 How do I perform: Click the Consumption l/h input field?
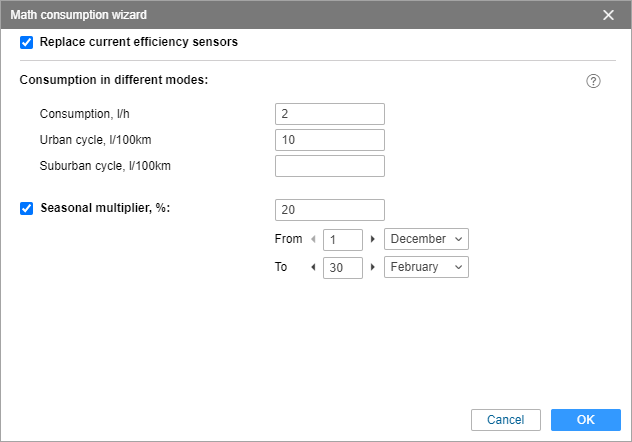click(x=330, y=114)
